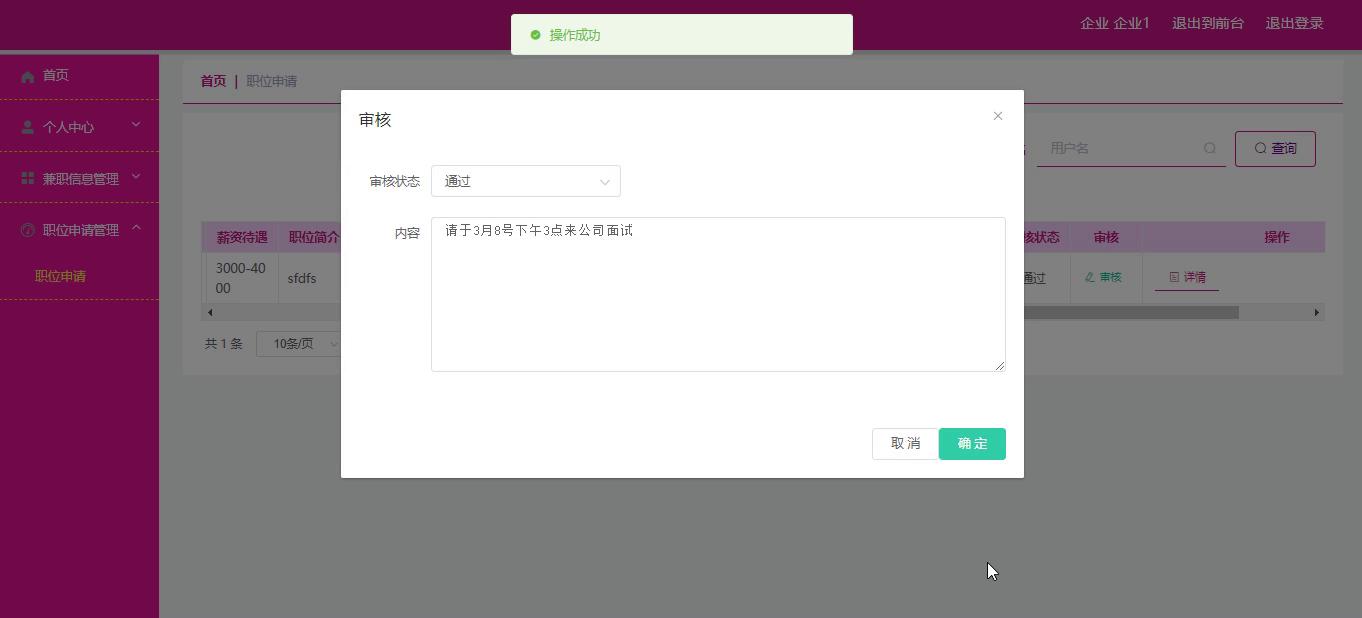Screen dimensions: 1362x618
Task: Click the icon beside 职位申请管理
Action: (28, 230)
